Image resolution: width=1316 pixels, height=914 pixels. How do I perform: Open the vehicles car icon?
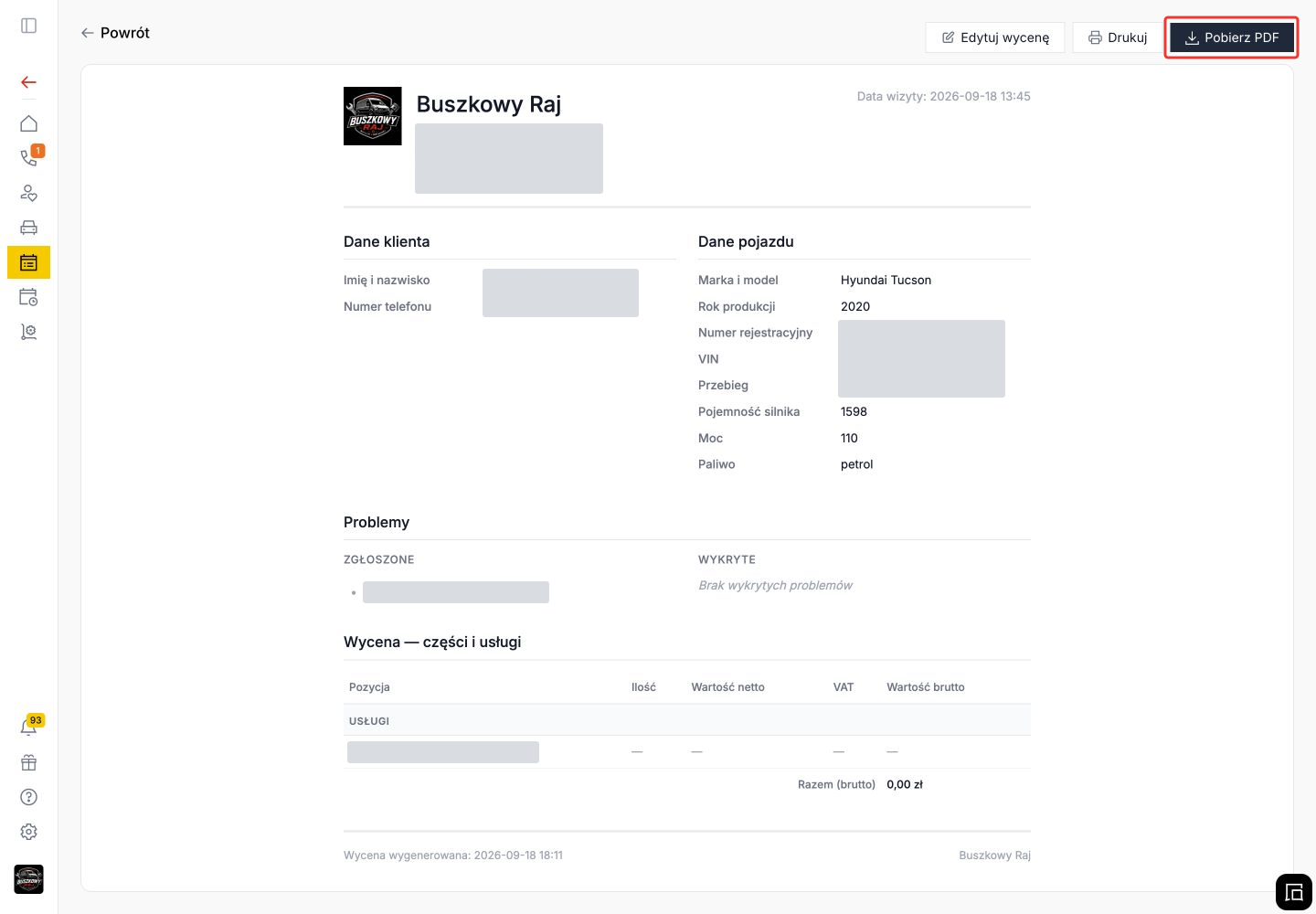(28, 228)
